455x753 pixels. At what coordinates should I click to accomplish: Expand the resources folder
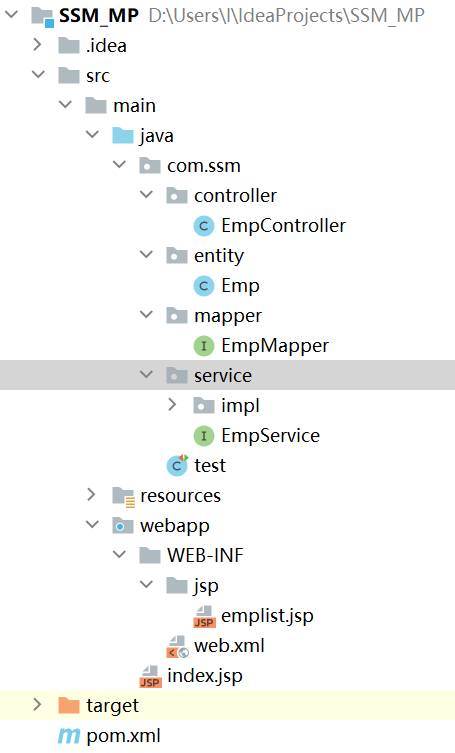(91, 495)
